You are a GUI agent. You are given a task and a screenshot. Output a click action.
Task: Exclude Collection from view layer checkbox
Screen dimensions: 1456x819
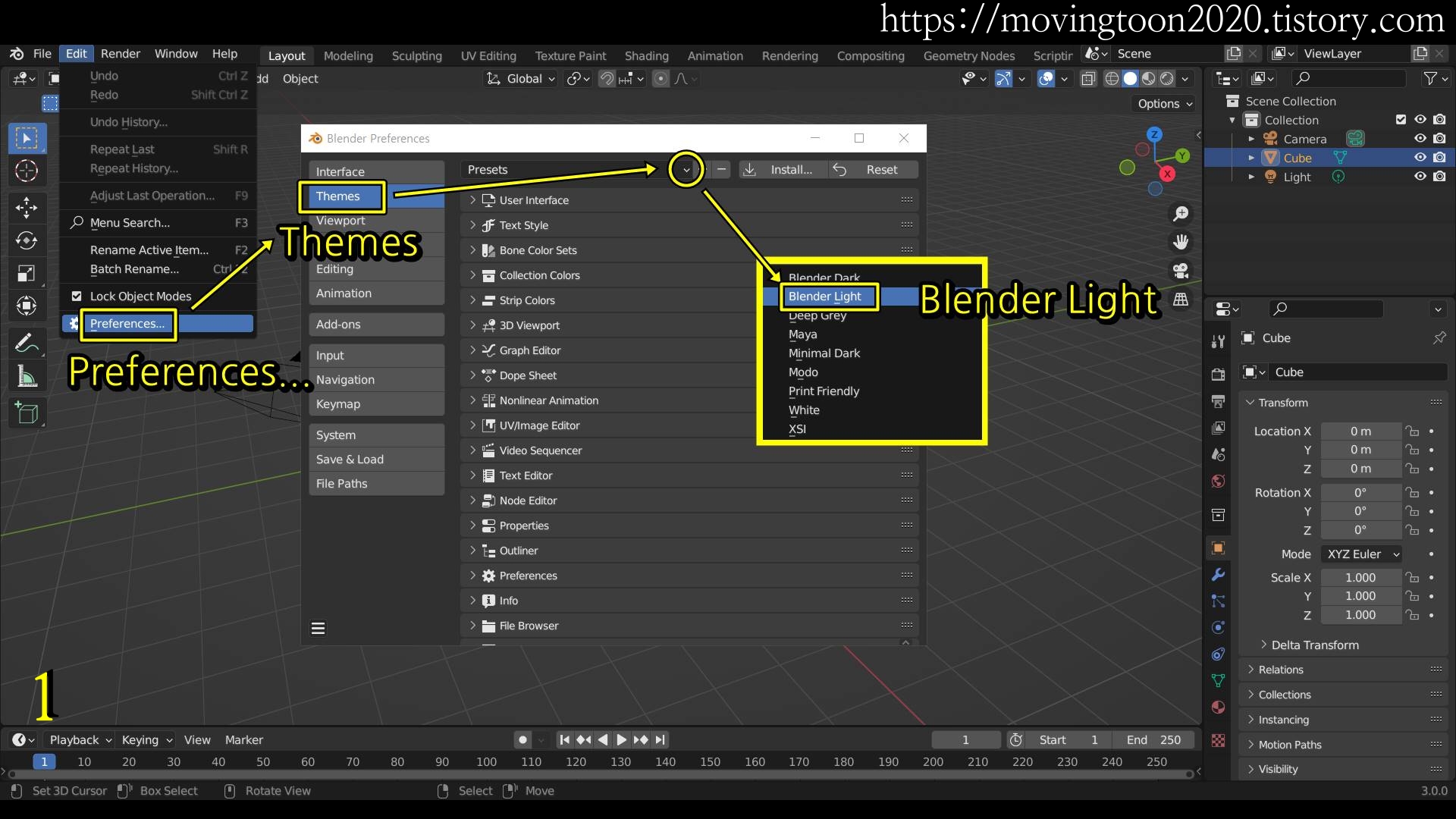[x=1401, y=120]
